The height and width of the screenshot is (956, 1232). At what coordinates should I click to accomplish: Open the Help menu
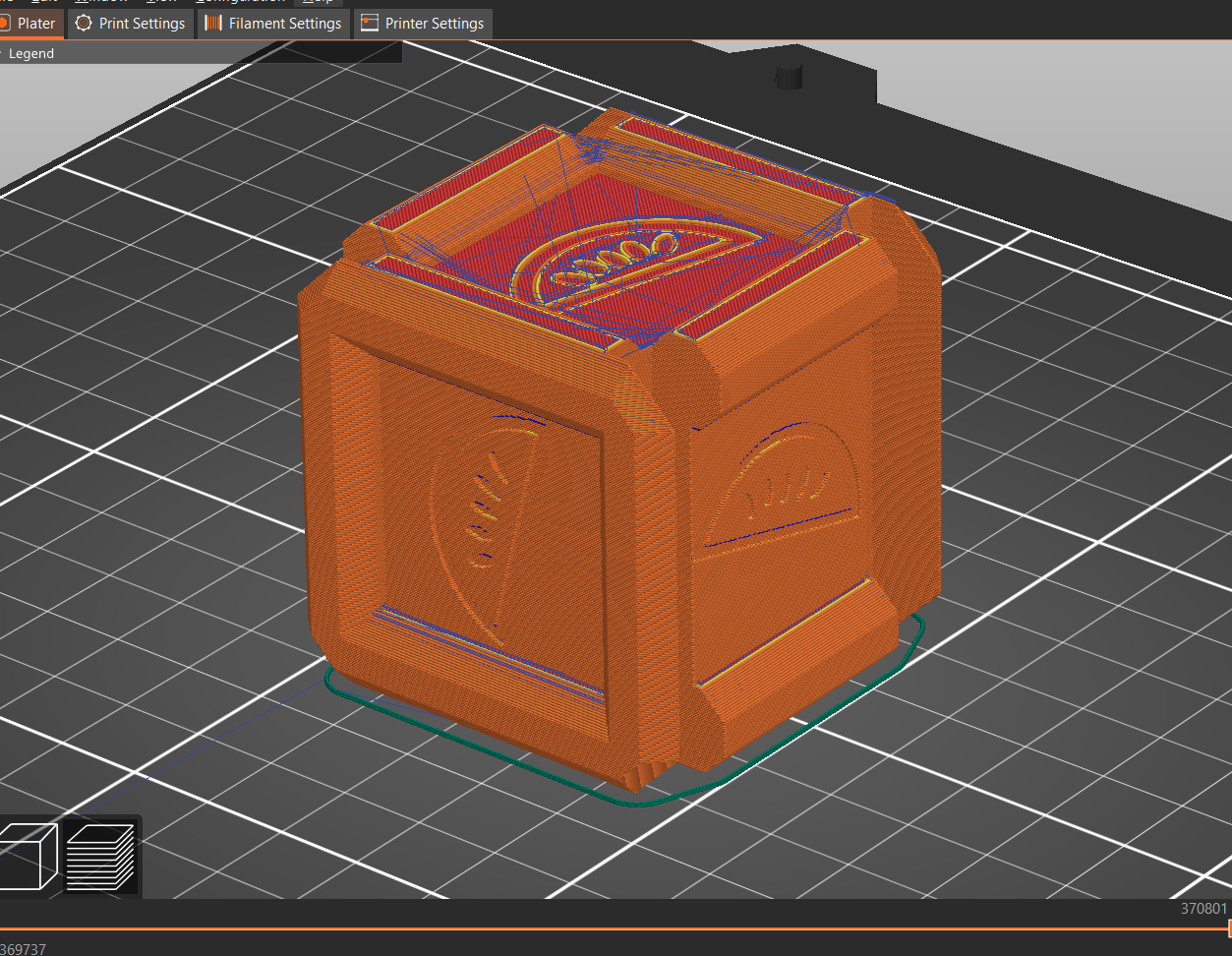coord(318,2)
